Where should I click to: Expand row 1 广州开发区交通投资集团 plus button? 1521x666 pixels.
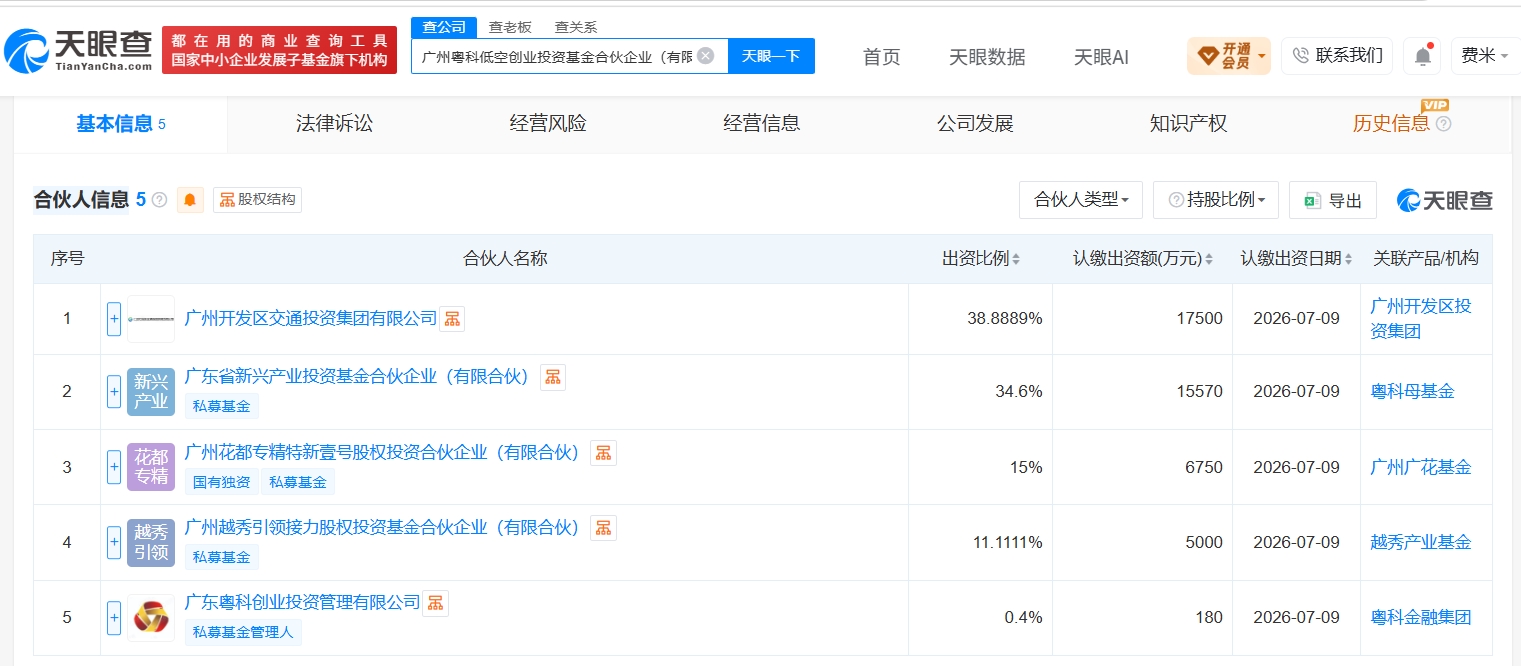pyautogui.click(x=114, y=319)
